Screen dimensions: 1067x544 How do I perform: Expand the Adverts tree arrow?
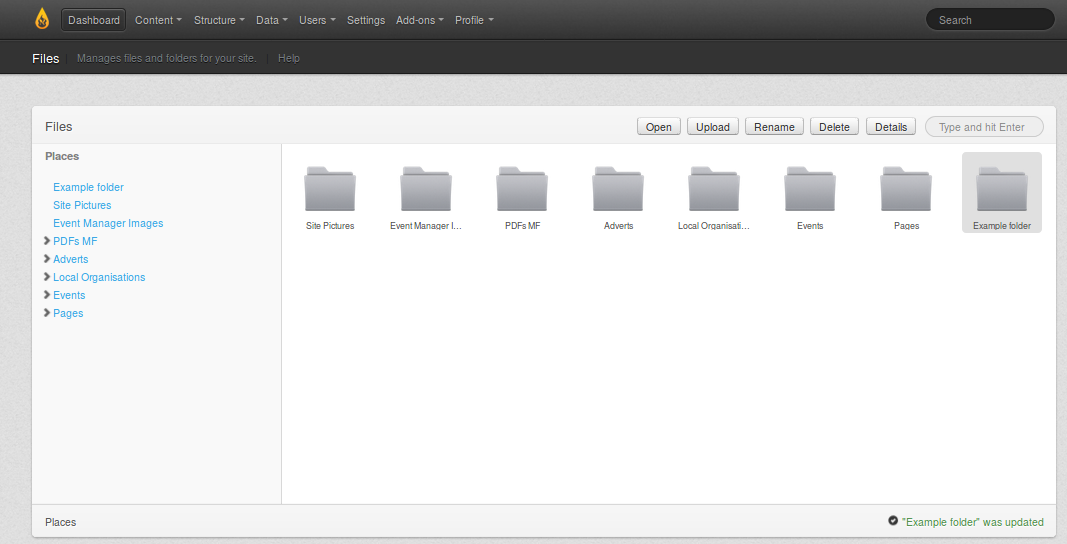coord(47,259)
